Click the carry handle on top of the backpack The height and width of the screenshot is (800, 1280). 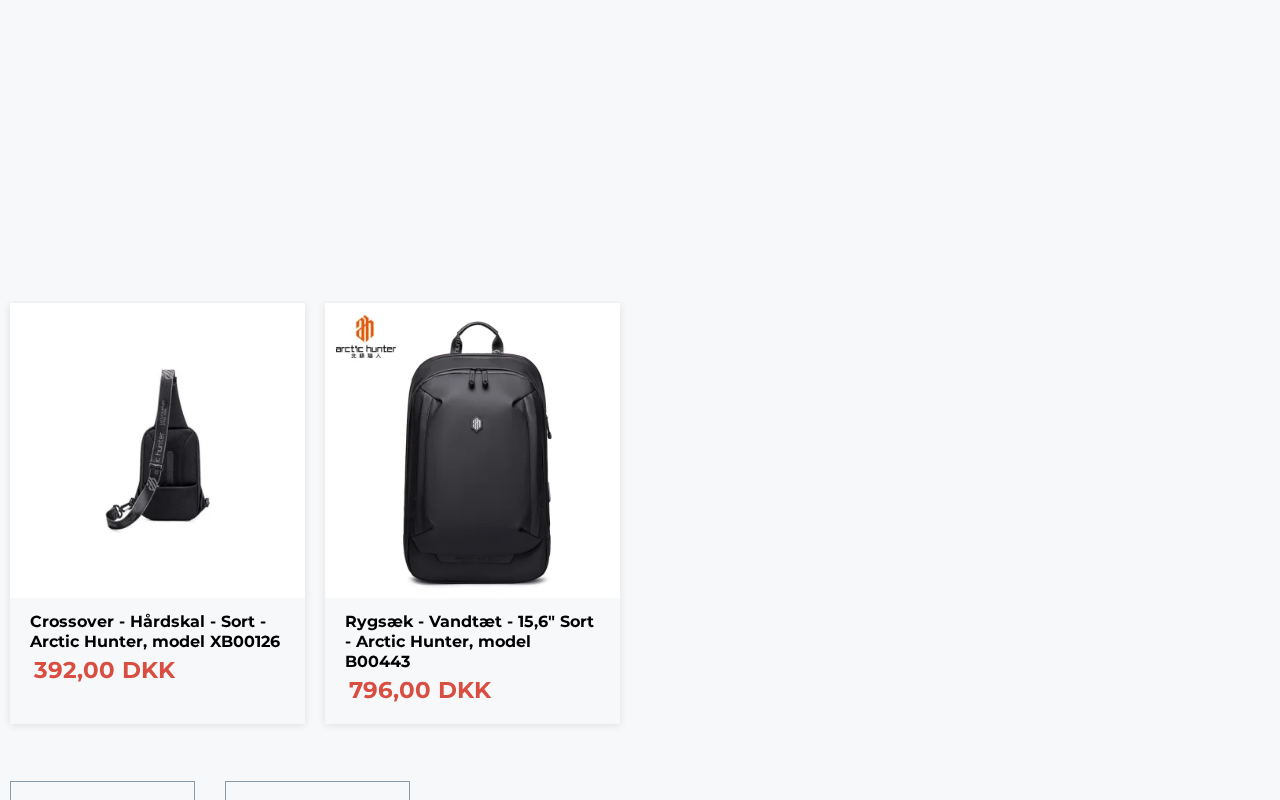point(478,334)
